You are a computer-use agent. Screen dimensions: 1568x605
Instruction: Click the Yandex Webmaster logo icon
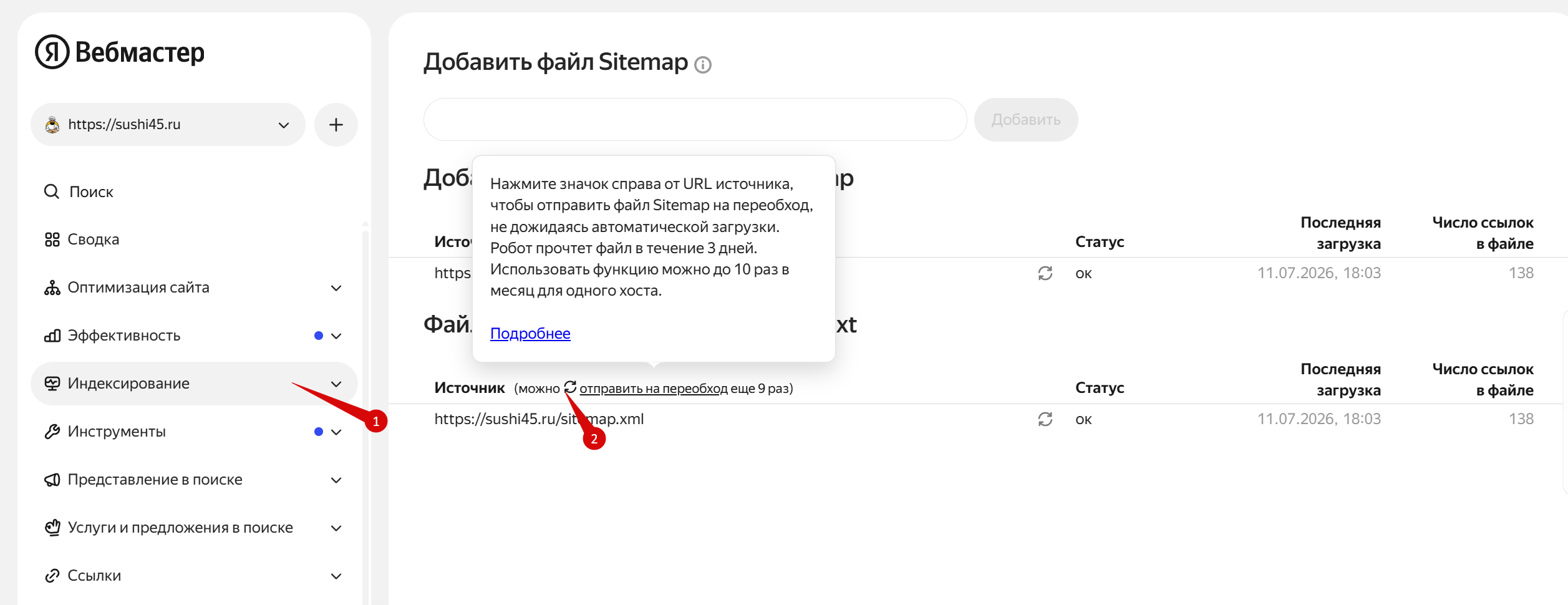coord(52,52)
